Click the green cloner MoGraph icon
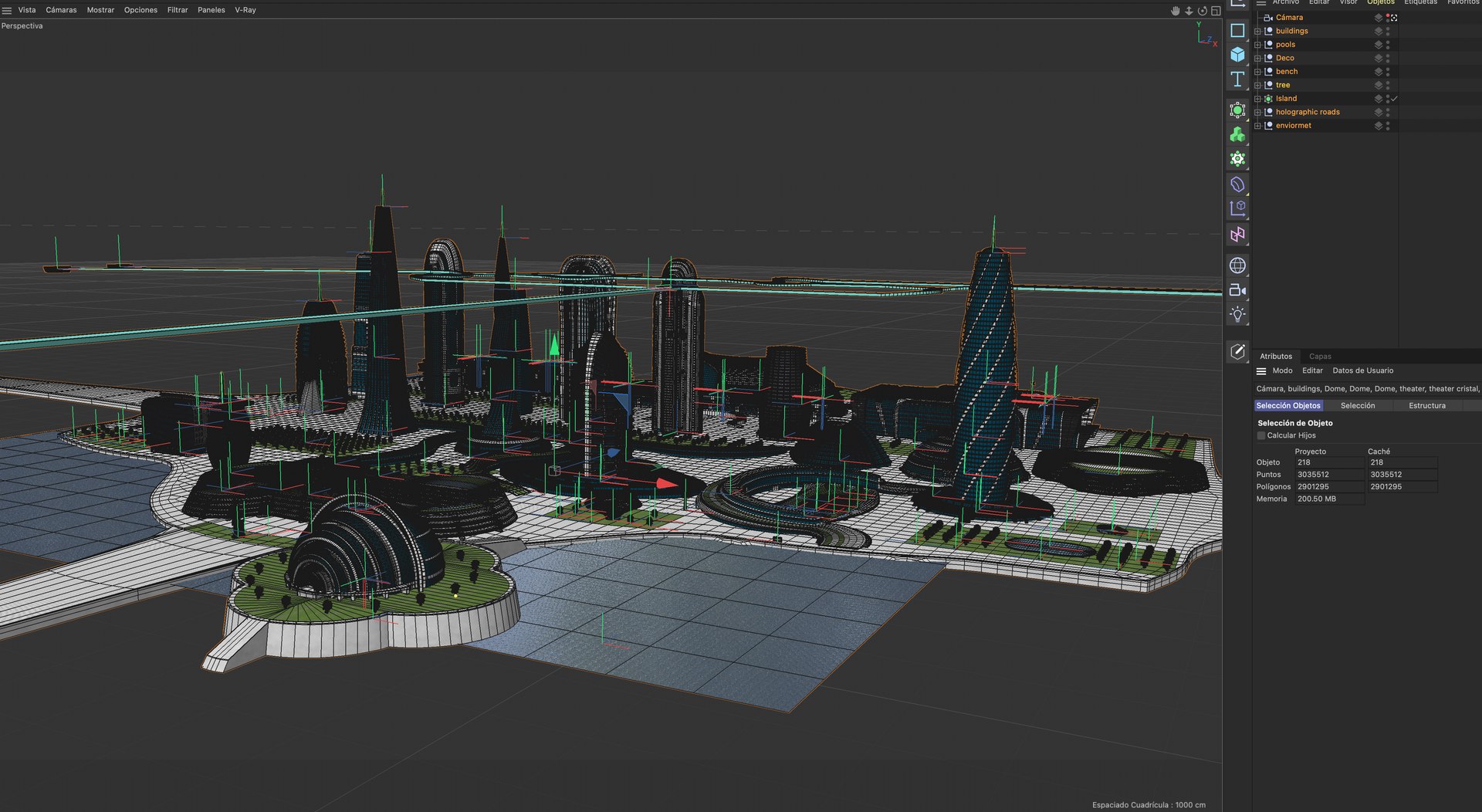The width and height of the screenshot is (1482, 812). [x=1237, y=135]
